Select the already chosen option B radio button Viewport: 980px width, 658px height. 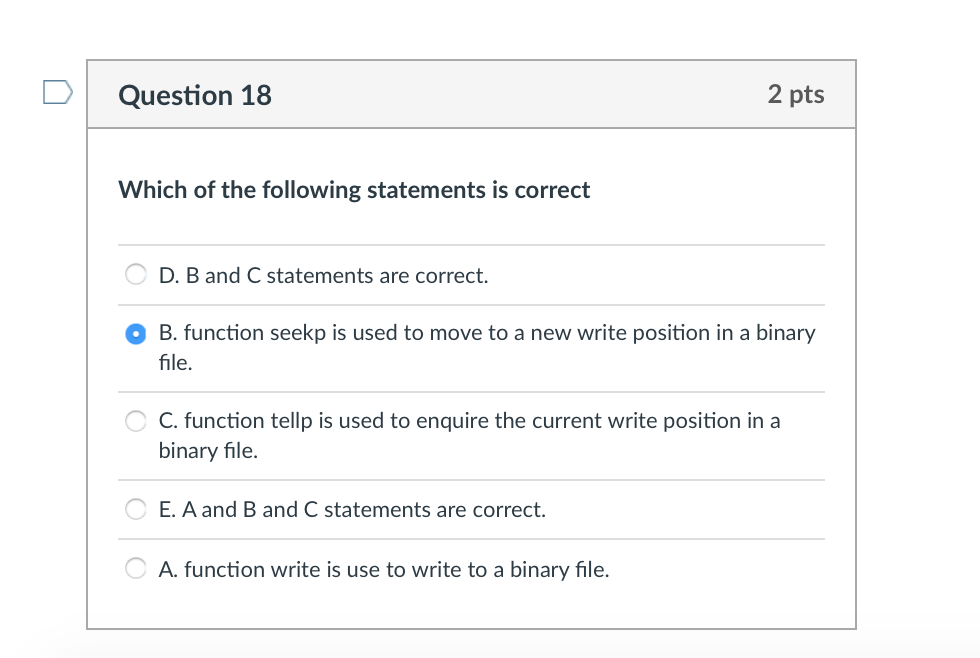135,334
